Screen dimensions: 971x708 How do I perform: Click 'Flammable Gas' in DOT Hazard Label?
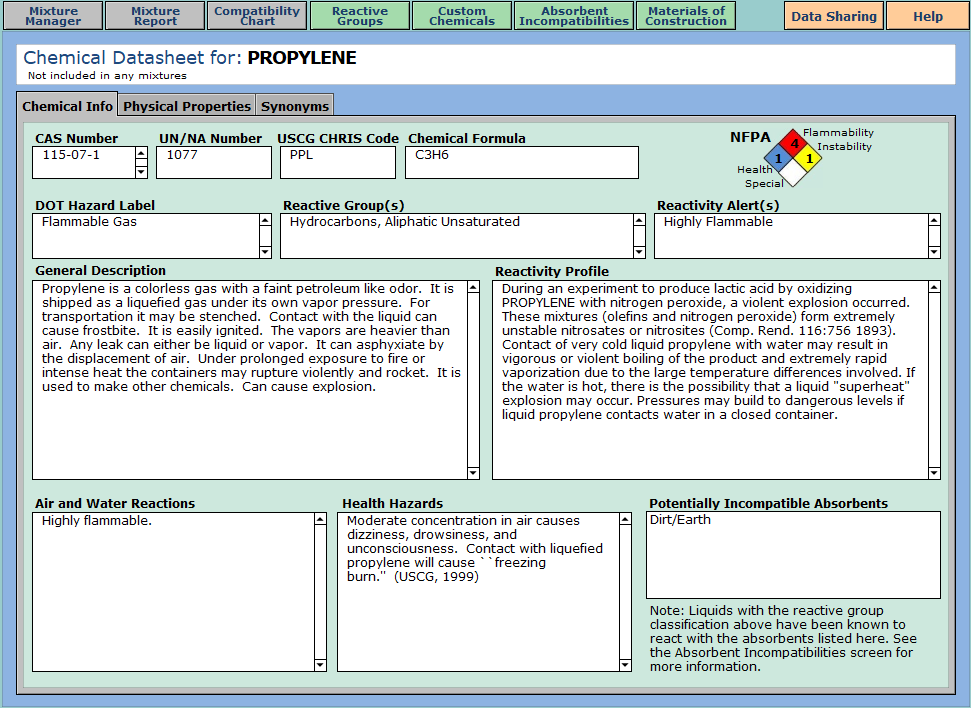89,222
